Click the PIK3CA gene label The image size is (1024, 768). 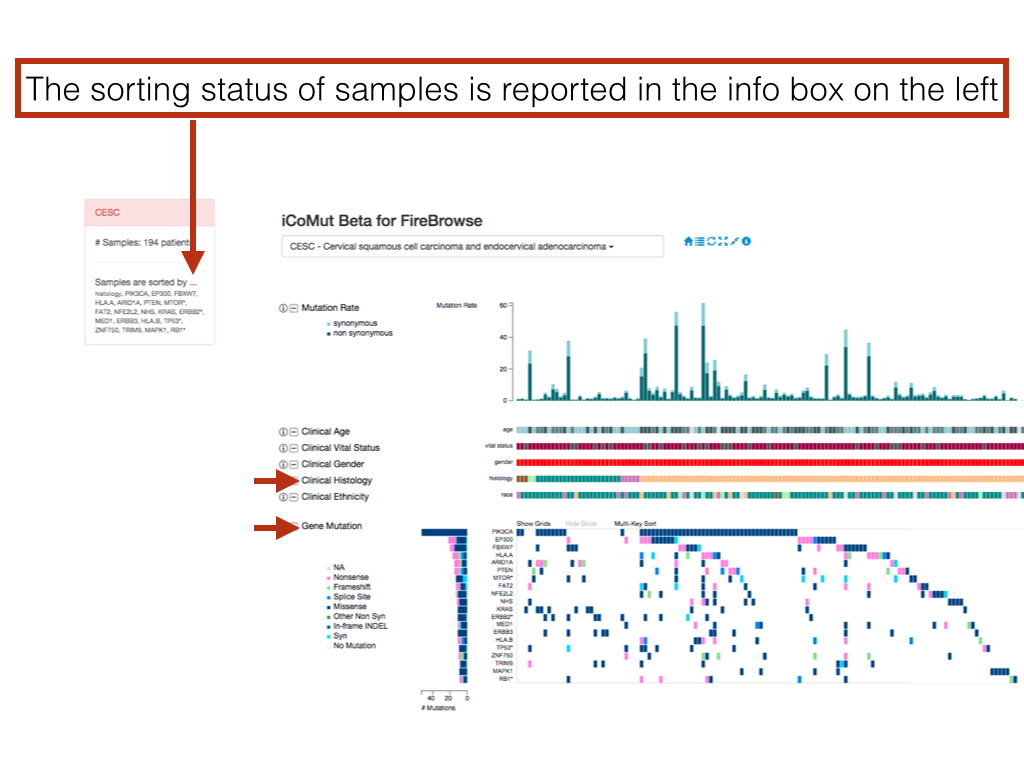coord(503,532)
